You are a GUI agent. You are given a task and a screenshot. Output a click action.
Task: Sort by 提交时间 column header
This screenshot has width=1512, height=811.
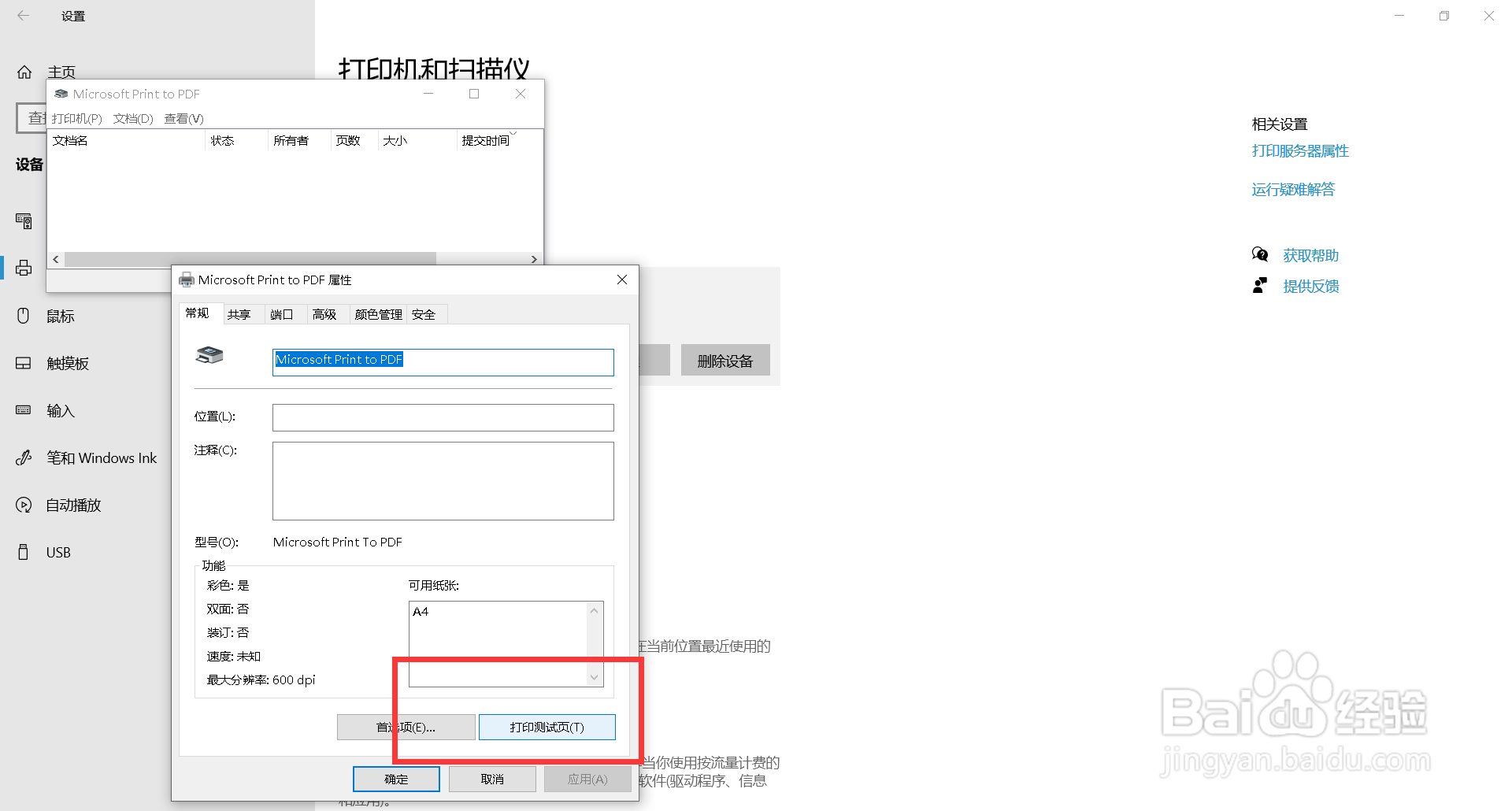pos(499,140)
